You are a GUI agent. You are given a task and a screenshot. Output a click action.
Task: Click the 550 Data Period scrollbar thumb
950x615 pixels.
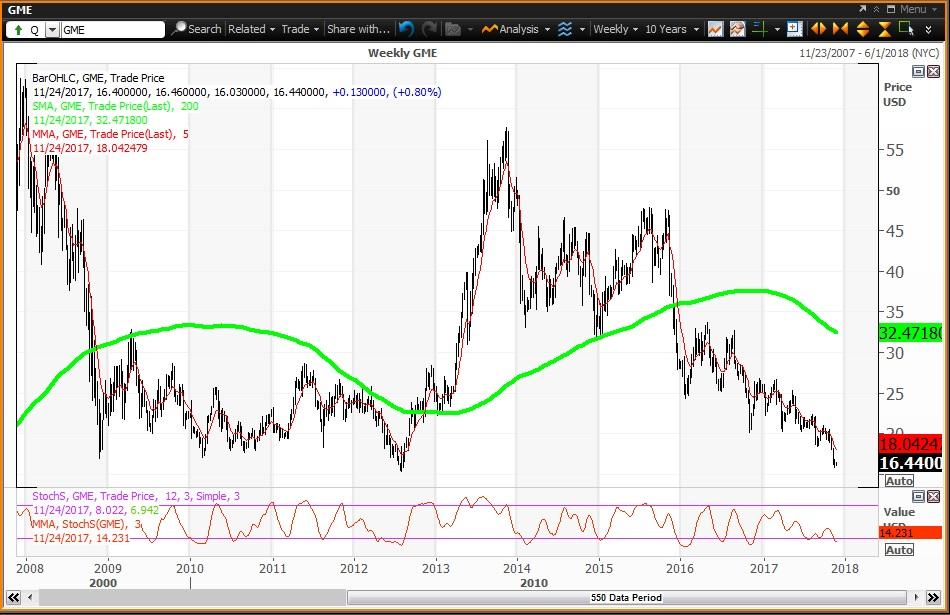(x=626, y=597)
